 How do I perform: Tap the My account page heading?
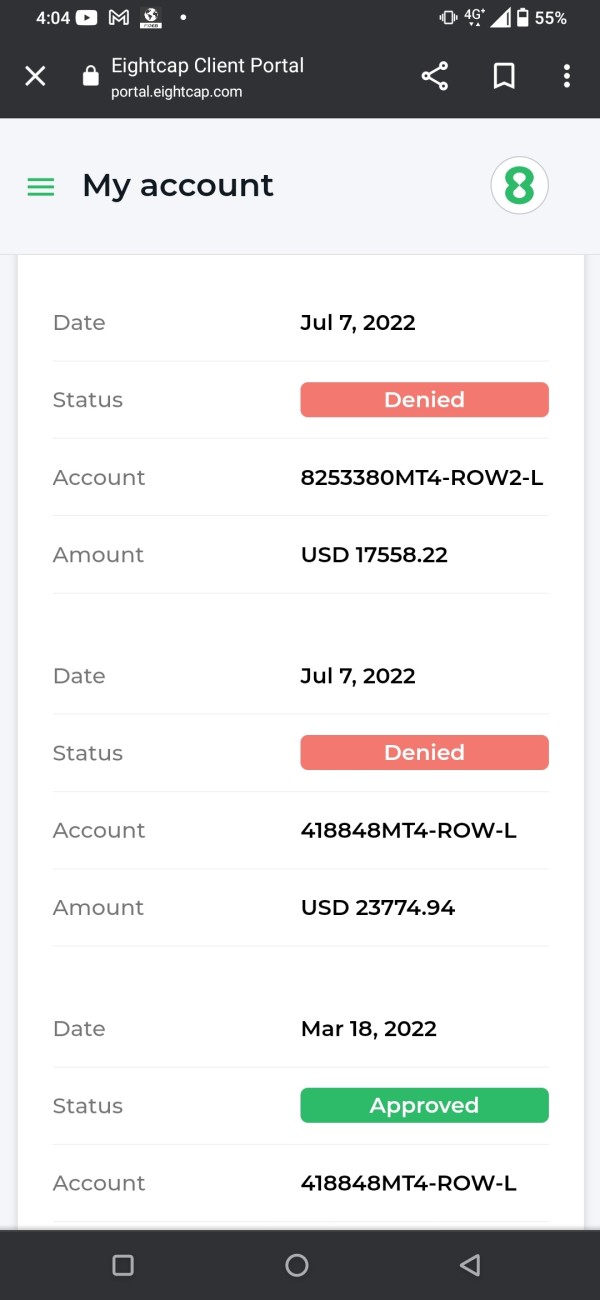coord(178,186)
